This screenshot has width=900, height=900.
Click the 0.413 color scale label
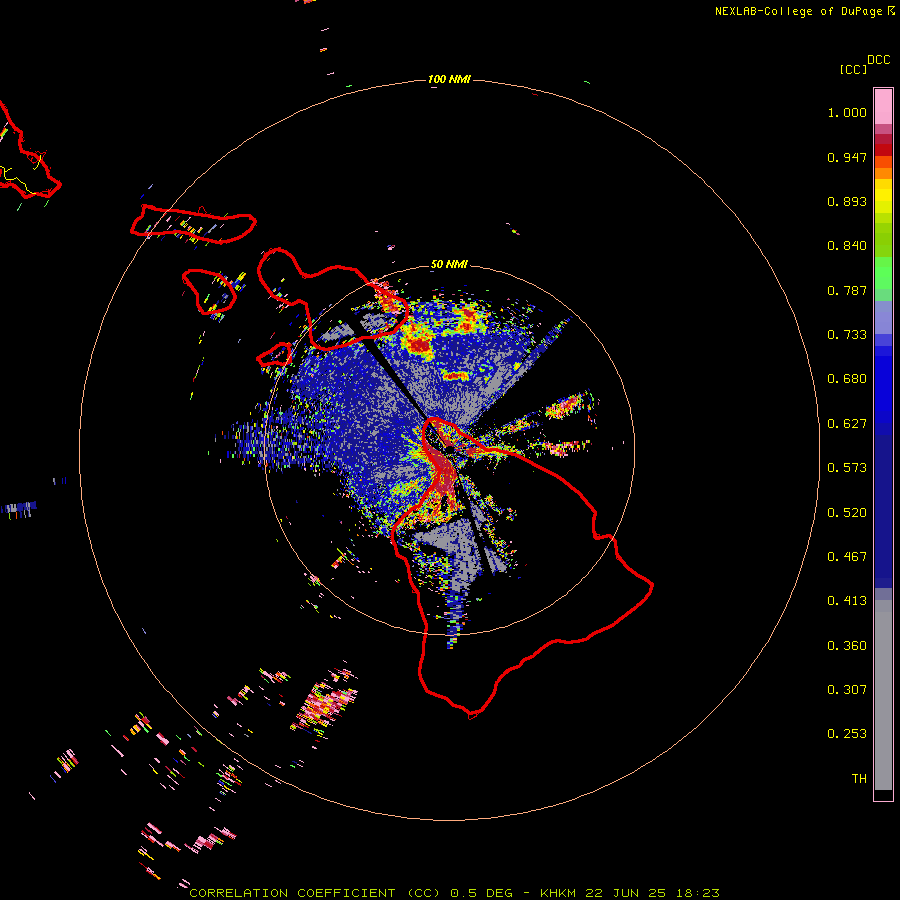point(847,601)
